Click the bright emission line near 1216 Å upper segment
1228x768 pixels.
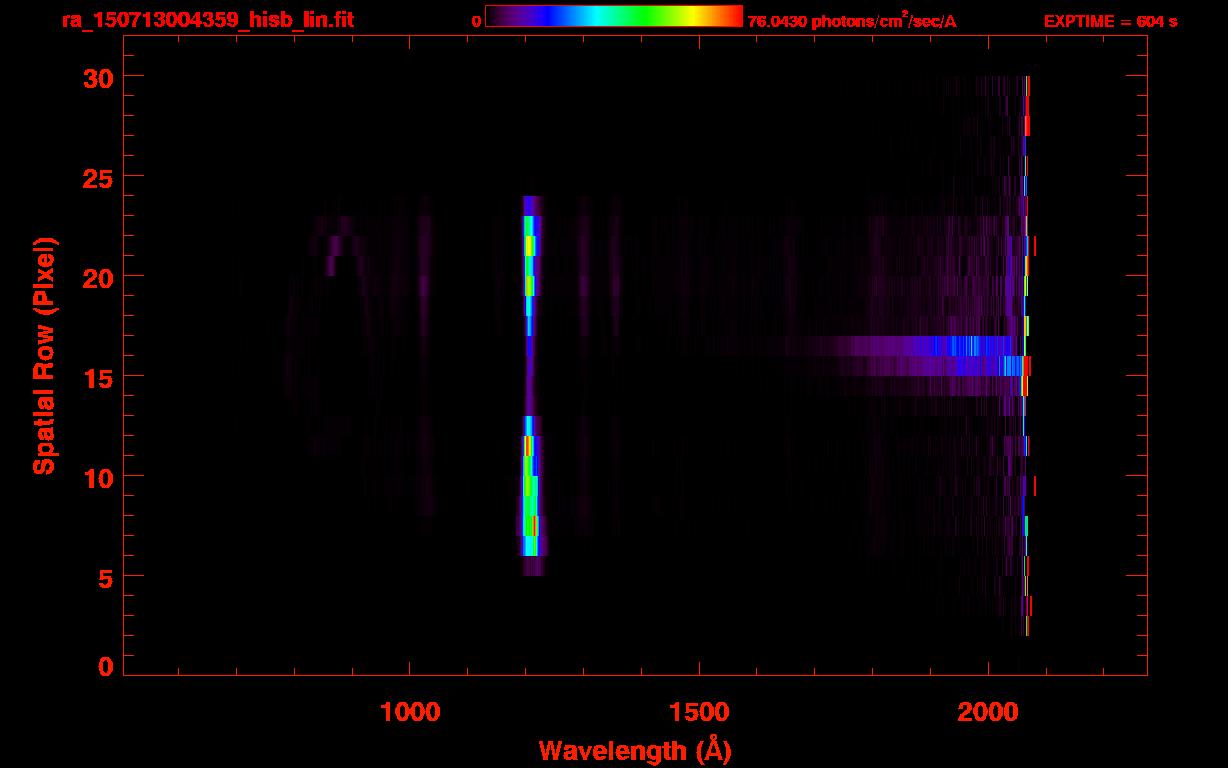(x=530, y=265)
